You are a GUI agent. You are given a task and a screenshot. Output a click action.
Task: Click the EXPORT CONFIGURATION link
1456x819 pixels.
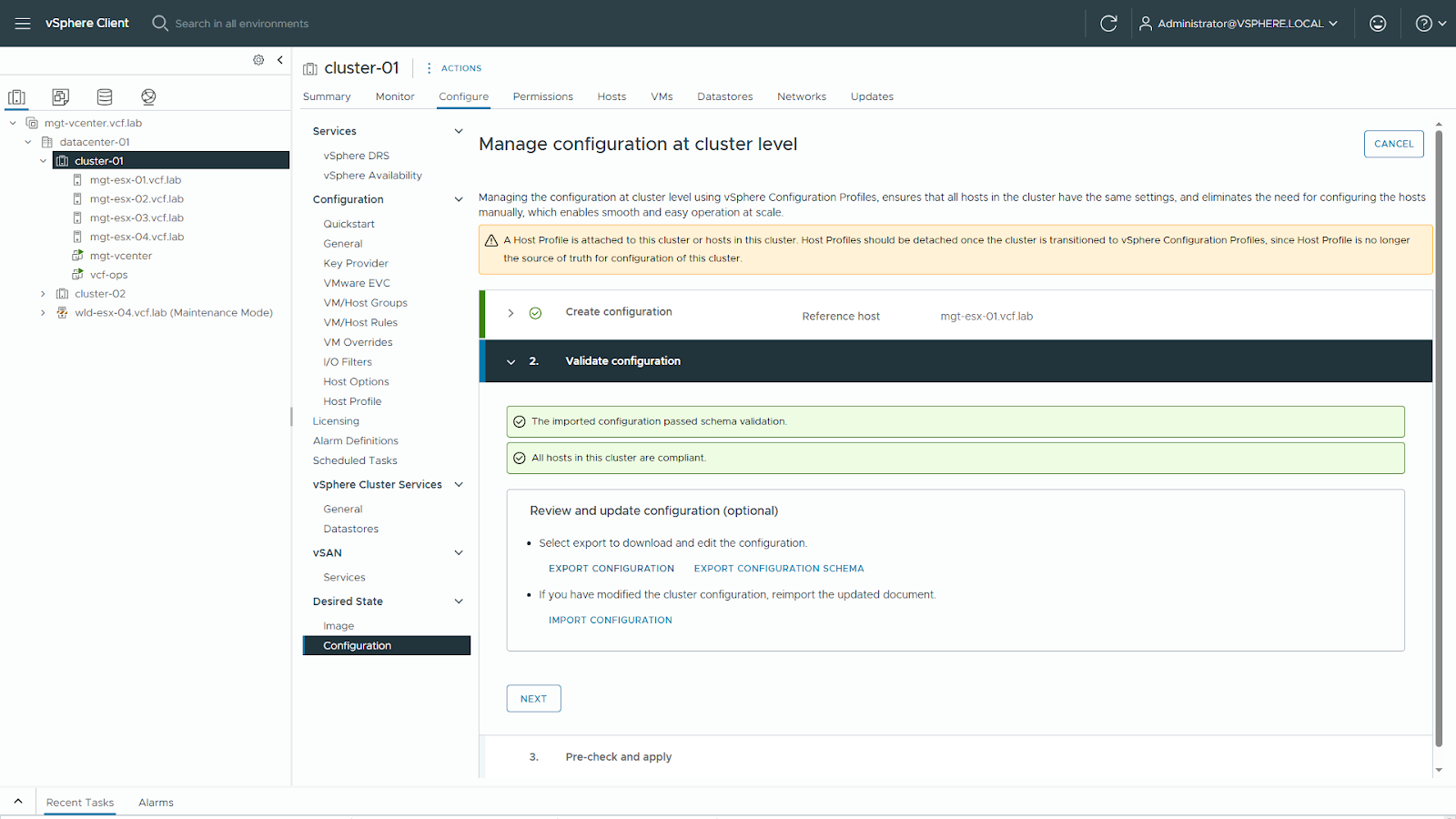(x=611, y=569)
